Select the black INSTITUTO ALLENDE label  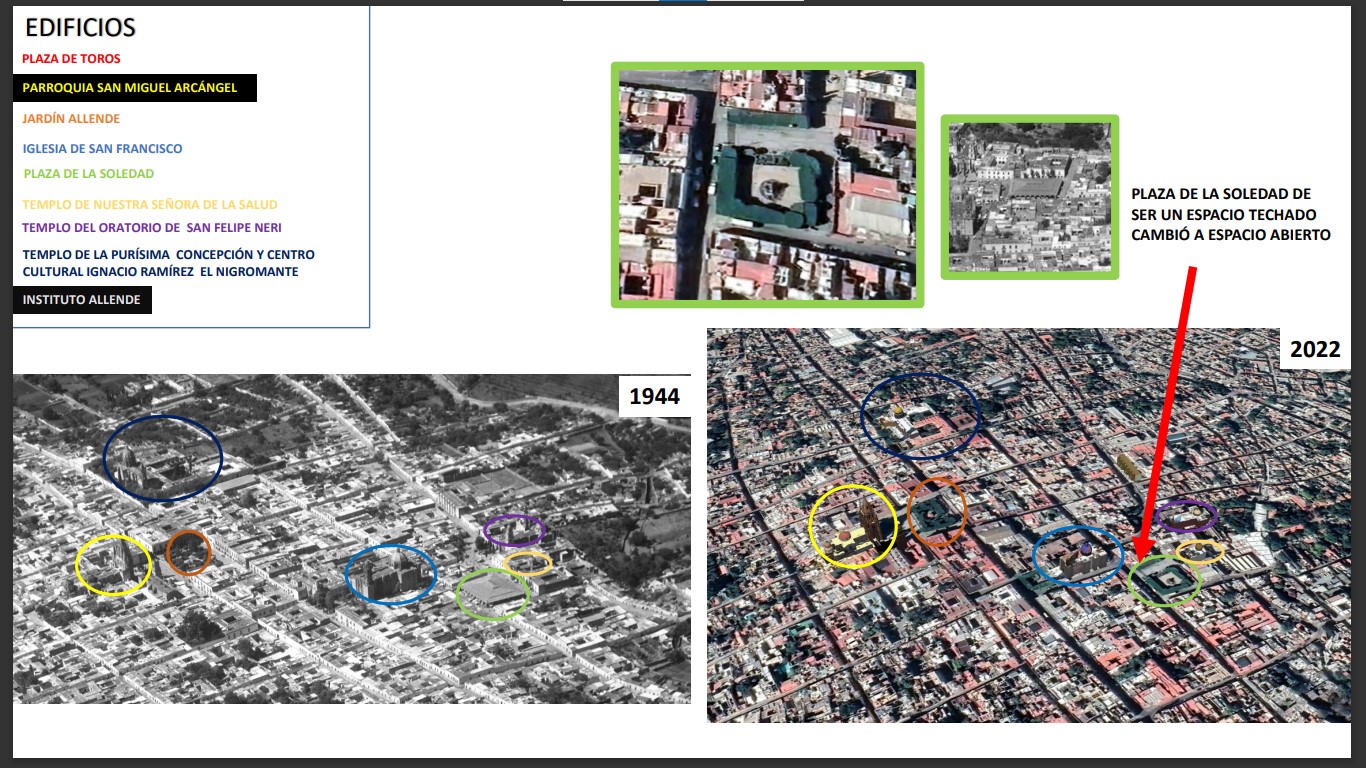point(82,300)
